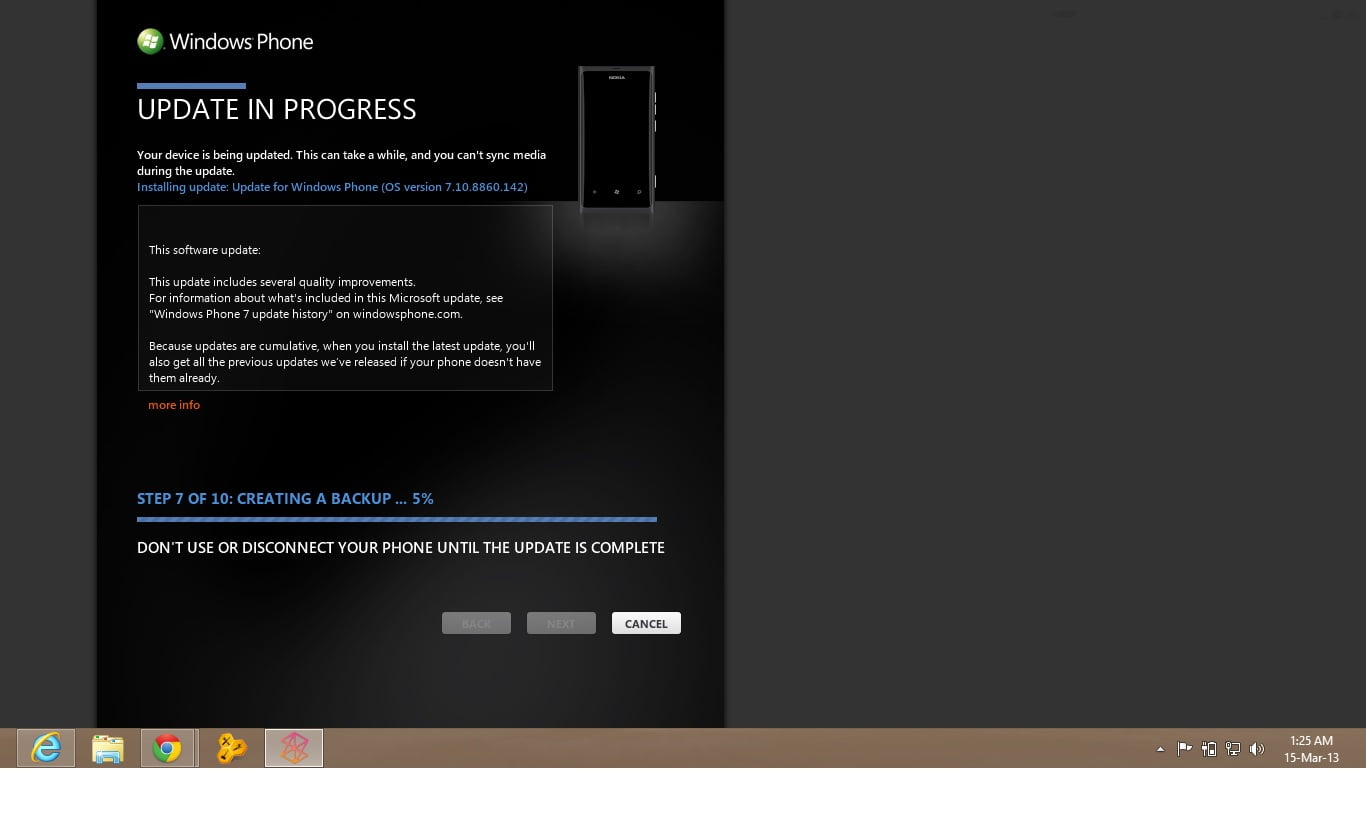Click 'Installing update: Update for Windows Phone' text

point(332,187)
